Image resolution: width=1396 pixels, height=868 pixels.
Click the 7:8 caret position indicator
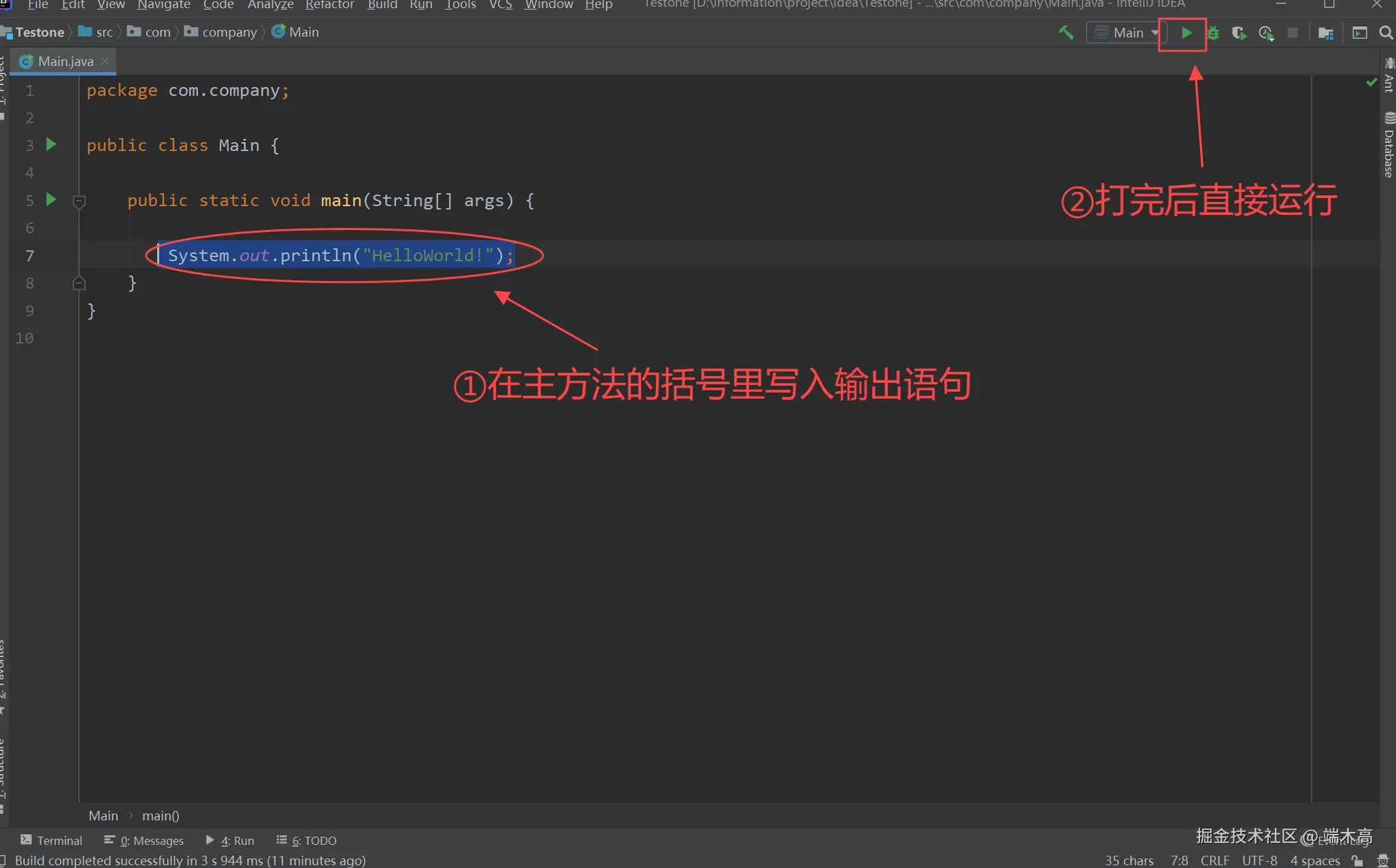(x=1179, y=860)
